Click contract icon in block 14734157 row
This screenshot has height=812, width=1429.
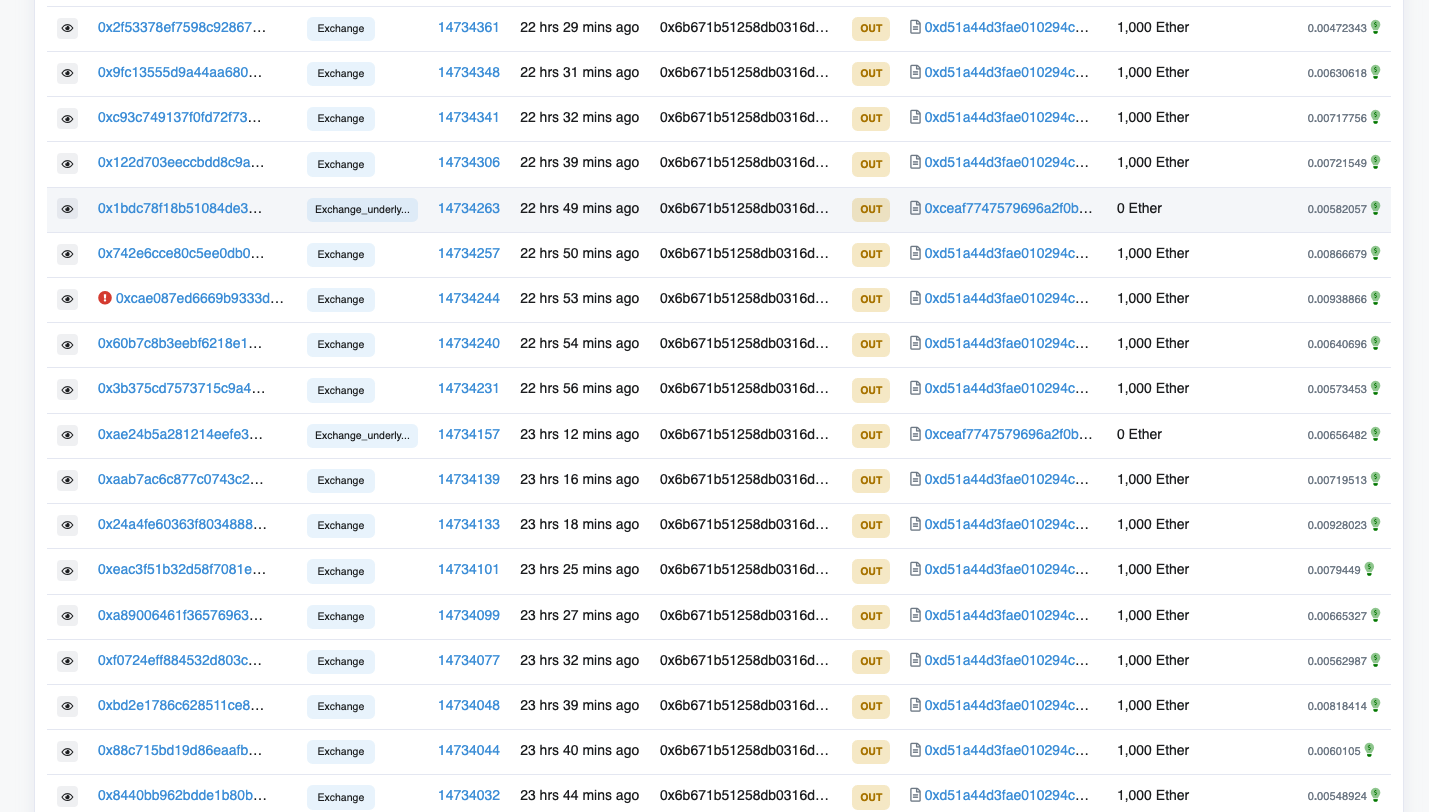coord(915,435)
